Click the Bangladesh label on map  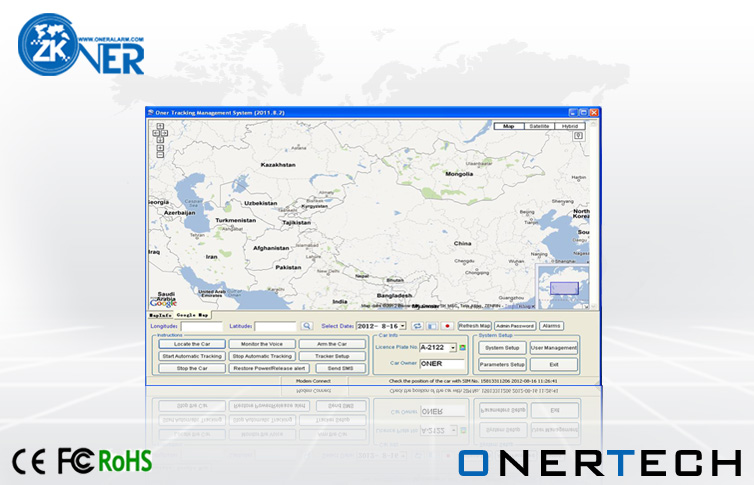[x=395, y=295]
